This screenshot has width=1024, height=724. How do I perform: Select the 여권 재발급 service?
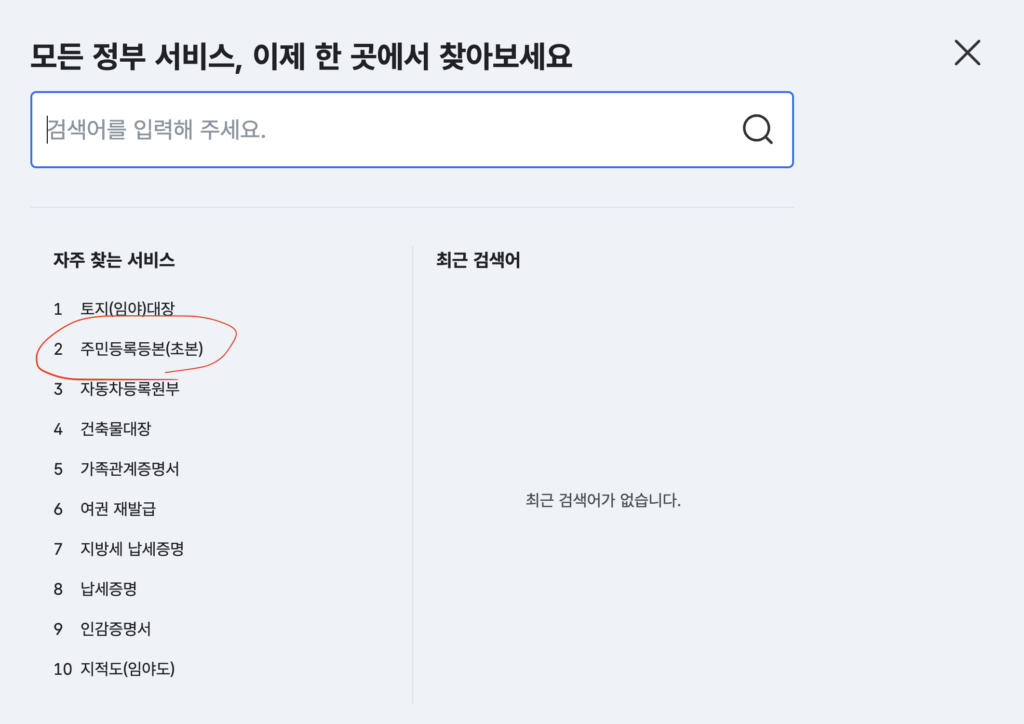click(x=118, y=509)
